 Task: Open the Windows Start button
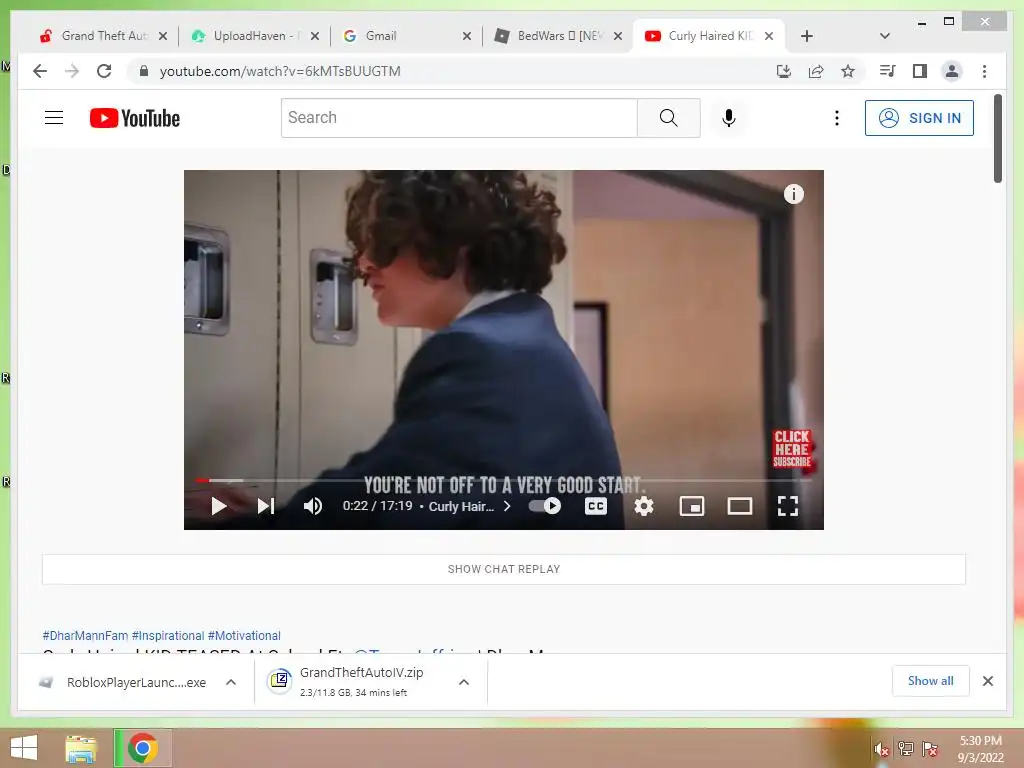coord(24,748)
